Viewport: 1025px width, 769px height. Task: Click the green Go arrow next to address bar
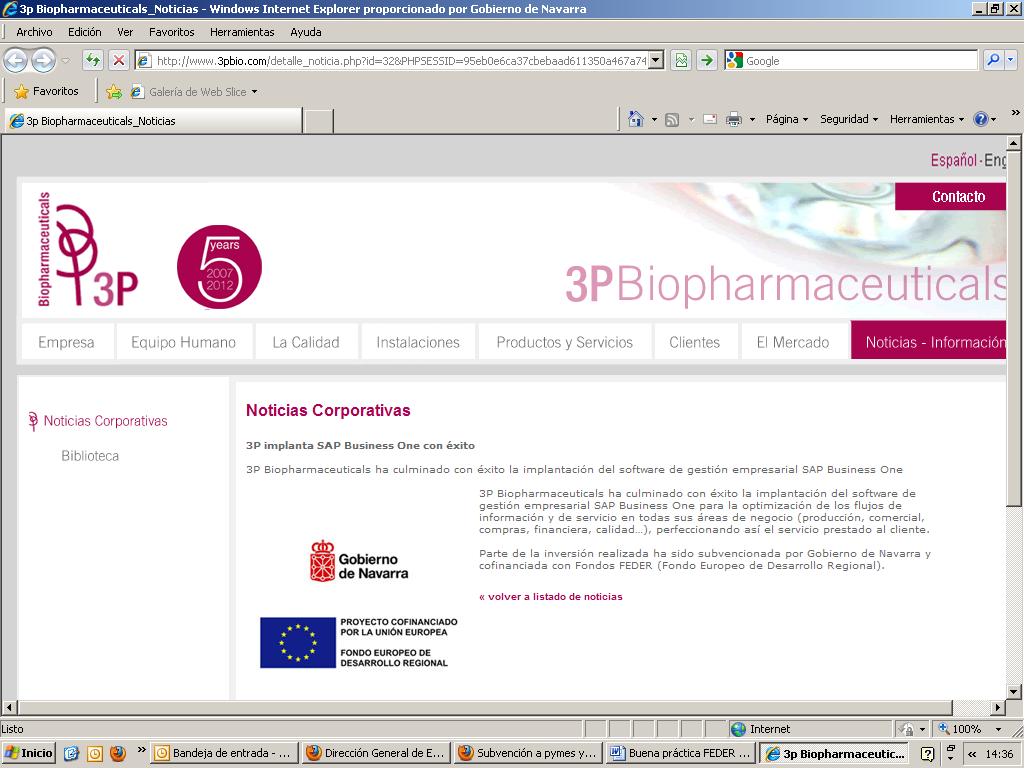pyautogui.click(x=707, y=61)
